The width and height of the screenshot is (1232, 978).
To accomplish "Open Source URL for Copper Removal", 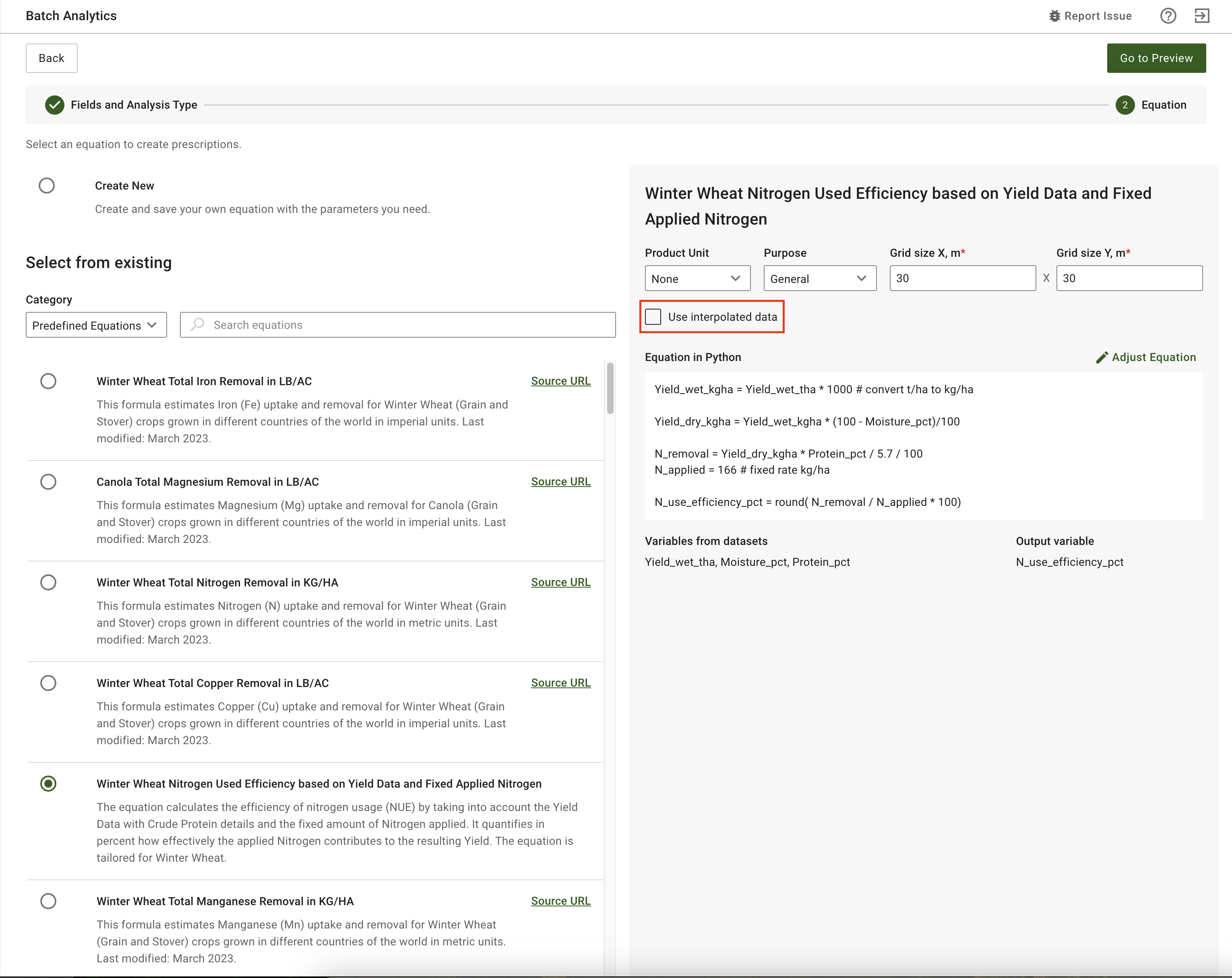I will (x=560, y=683).
